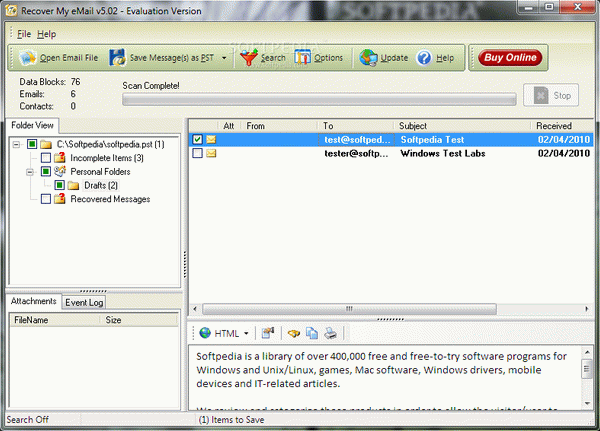Open the Save Message(s) as PST dropdown arrow
The height and width of the screenshot is (431, 600).
click(224, 58)
